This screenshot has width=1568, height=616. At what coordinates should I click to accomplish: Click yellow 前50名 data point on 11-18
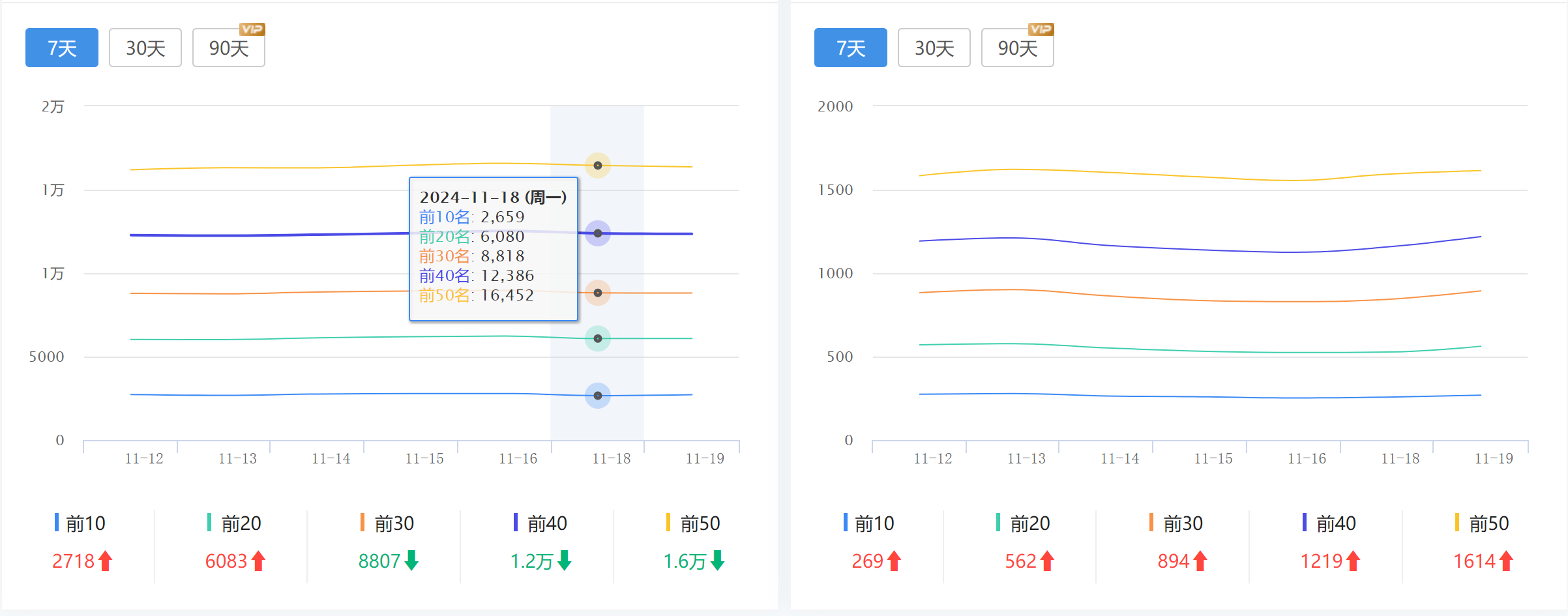(598, 166)
